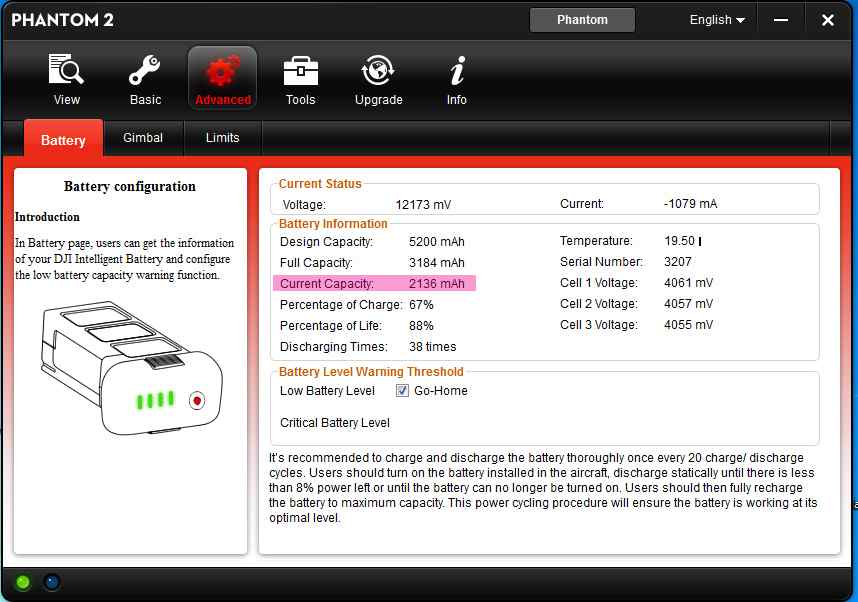This screenshot has width=858, height=602.
Task: Open the Limits tab
Action: click(x=222, y=138)
